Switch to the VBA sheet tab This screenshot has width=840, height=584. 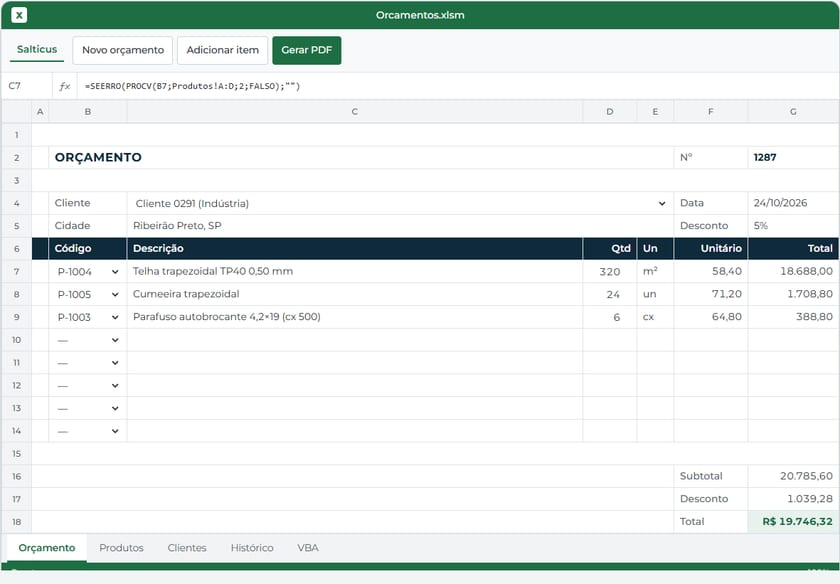308,548
